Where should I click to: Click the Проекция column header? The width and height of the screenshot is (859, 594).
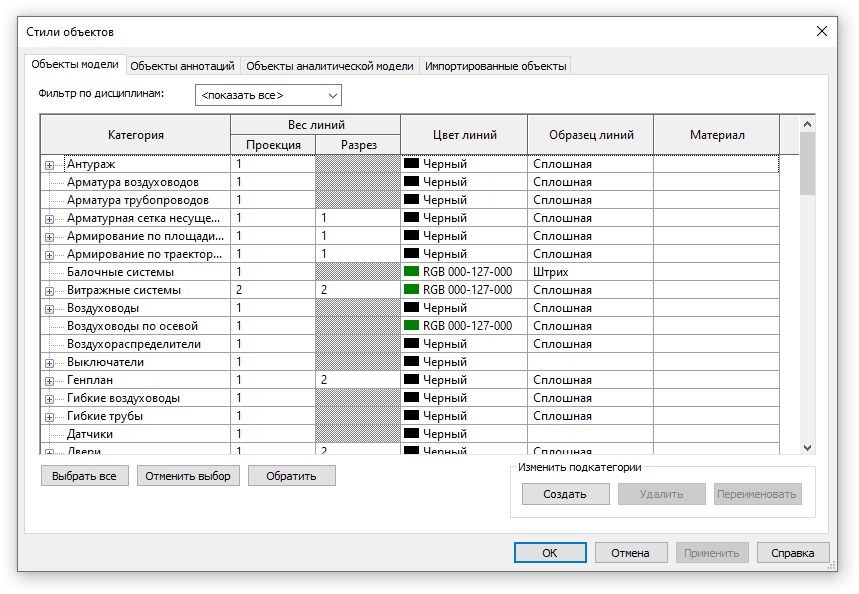pyautogui.click(x=273, y=145)
